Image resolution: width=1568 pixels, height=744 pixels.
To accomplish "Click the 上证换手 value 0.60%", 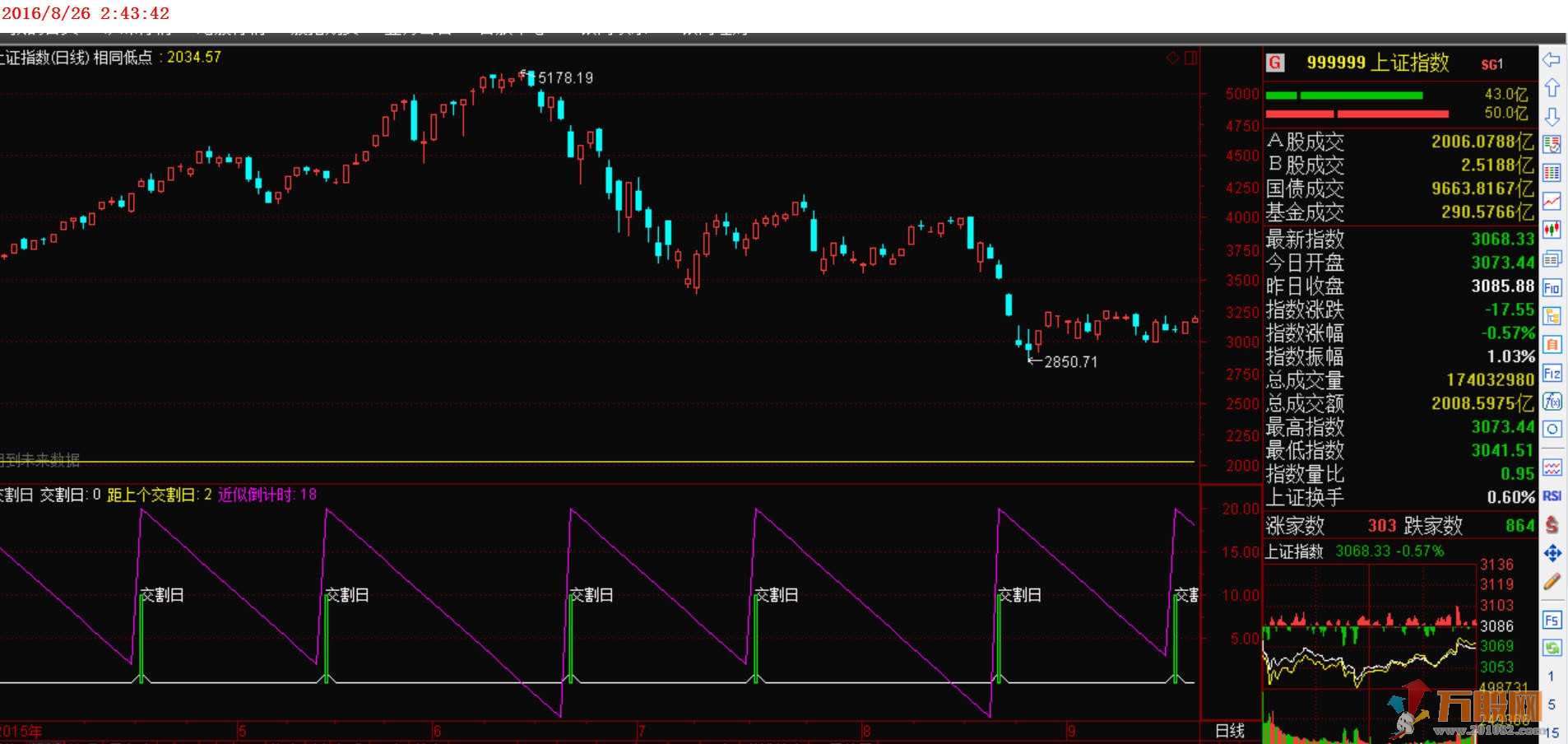I will [1511, 497].
